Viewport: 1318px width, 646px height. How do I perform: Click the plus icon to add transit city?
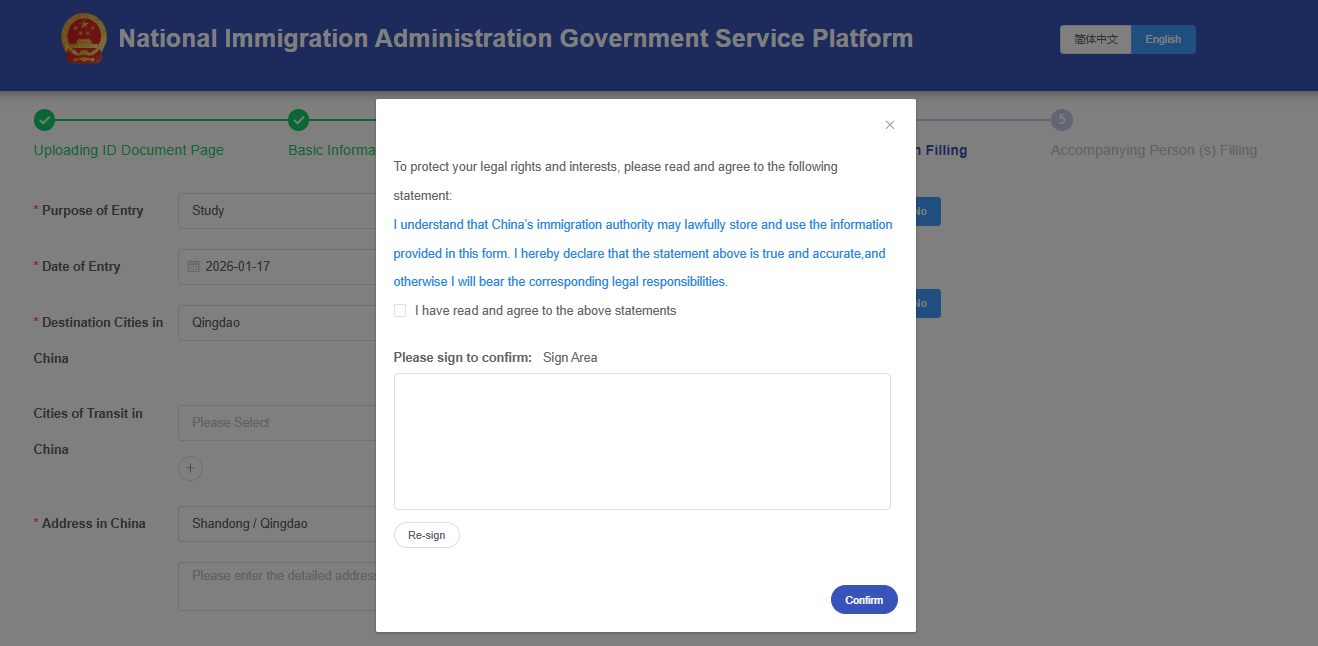click(190, 468)
